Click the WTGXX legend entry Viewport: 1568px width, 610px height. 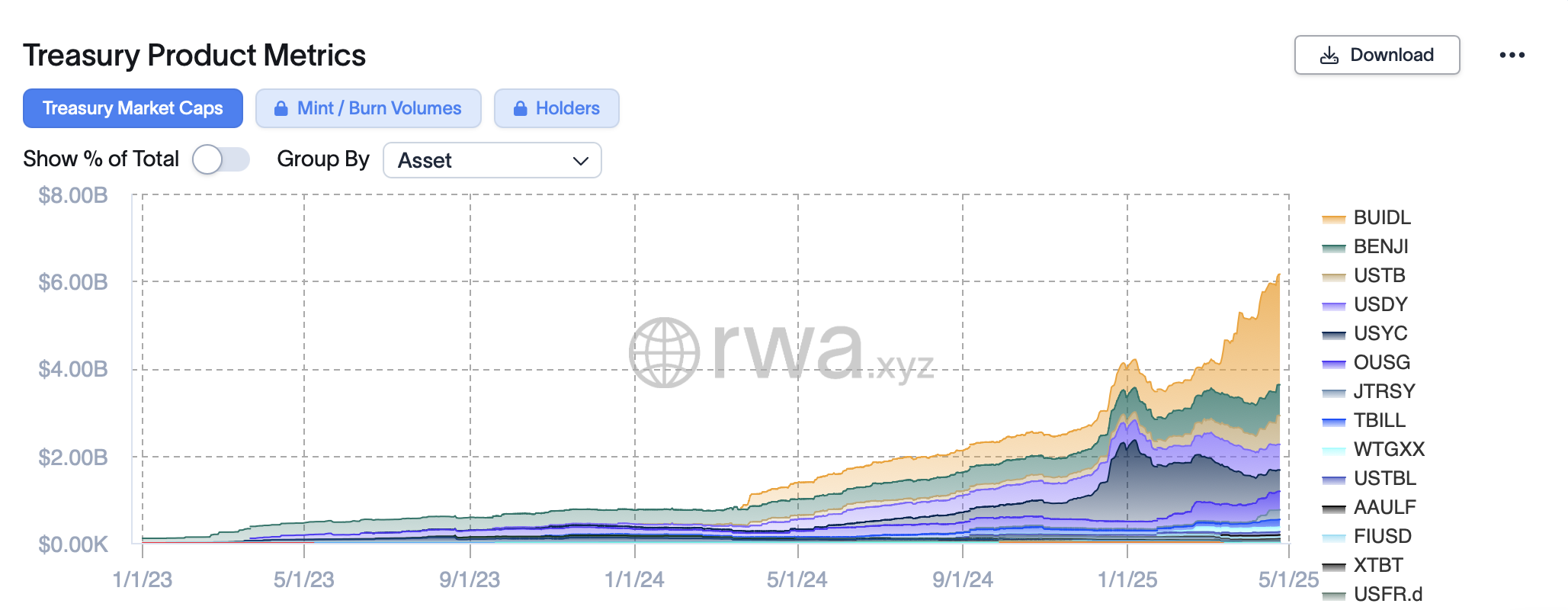[x=1388, y=450]
